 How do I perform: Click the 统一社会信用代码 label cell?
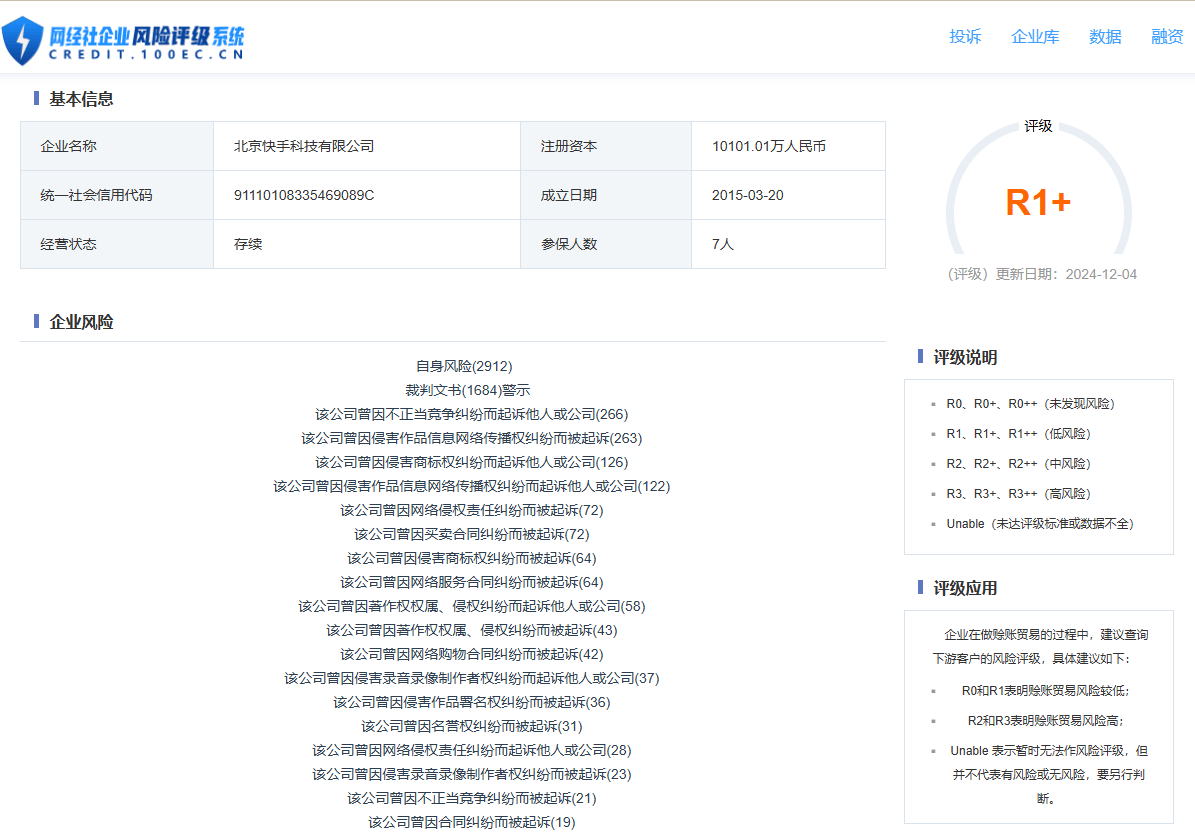(x=117, y=195)
